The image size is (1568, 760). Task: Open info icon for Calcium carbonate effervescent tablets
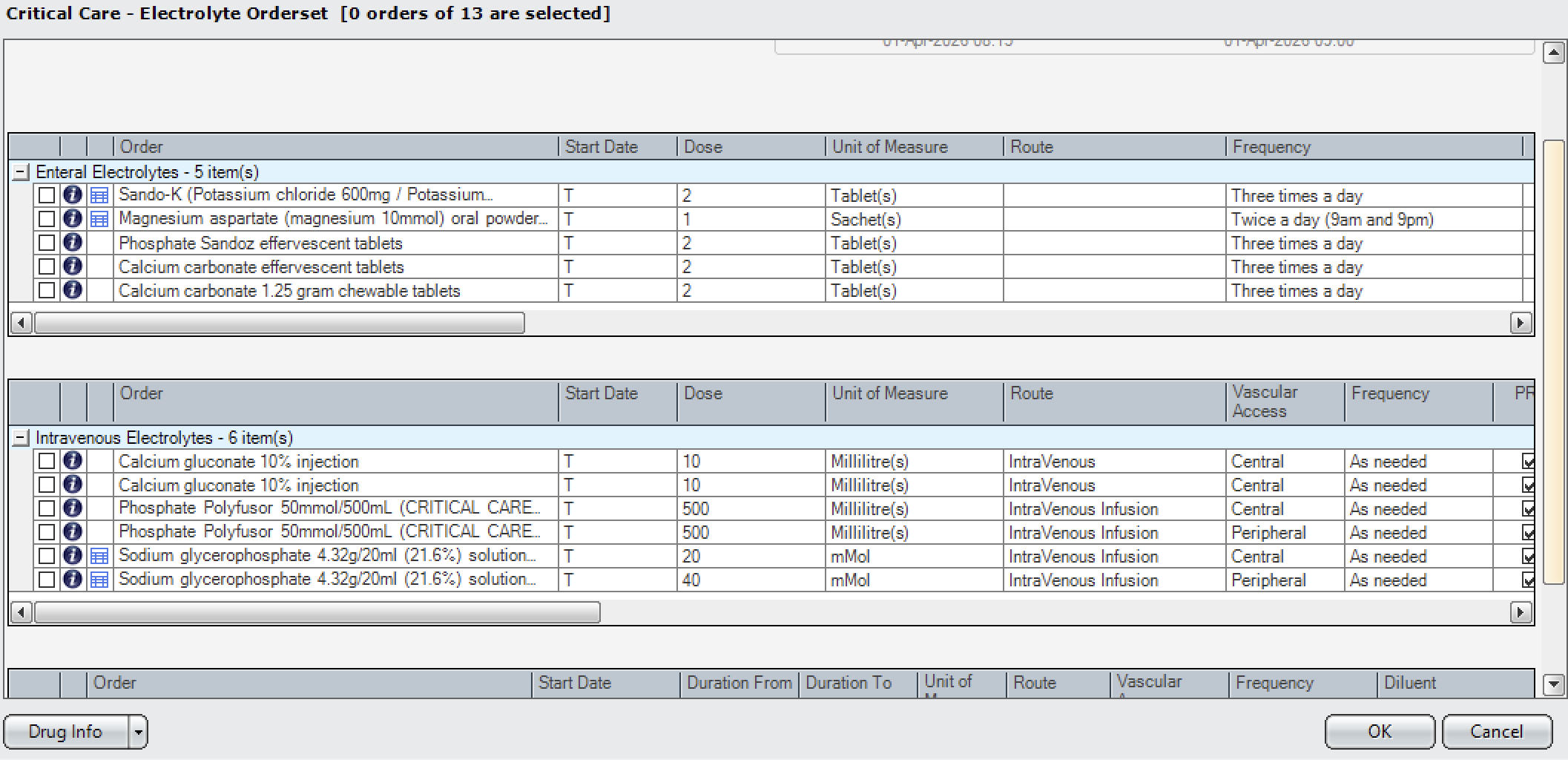click(x=72, y=266)
